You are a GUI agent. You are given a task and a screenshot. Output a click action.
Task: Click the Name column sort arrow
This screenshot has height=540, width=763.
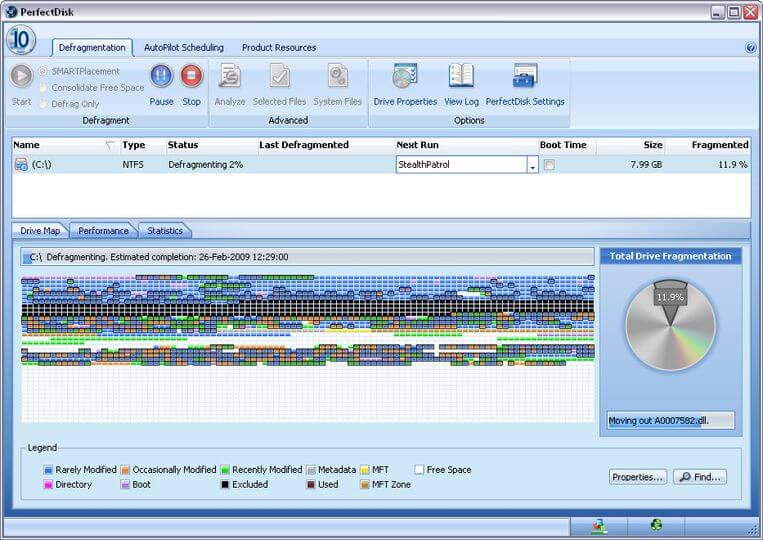(x=110, y=146)
